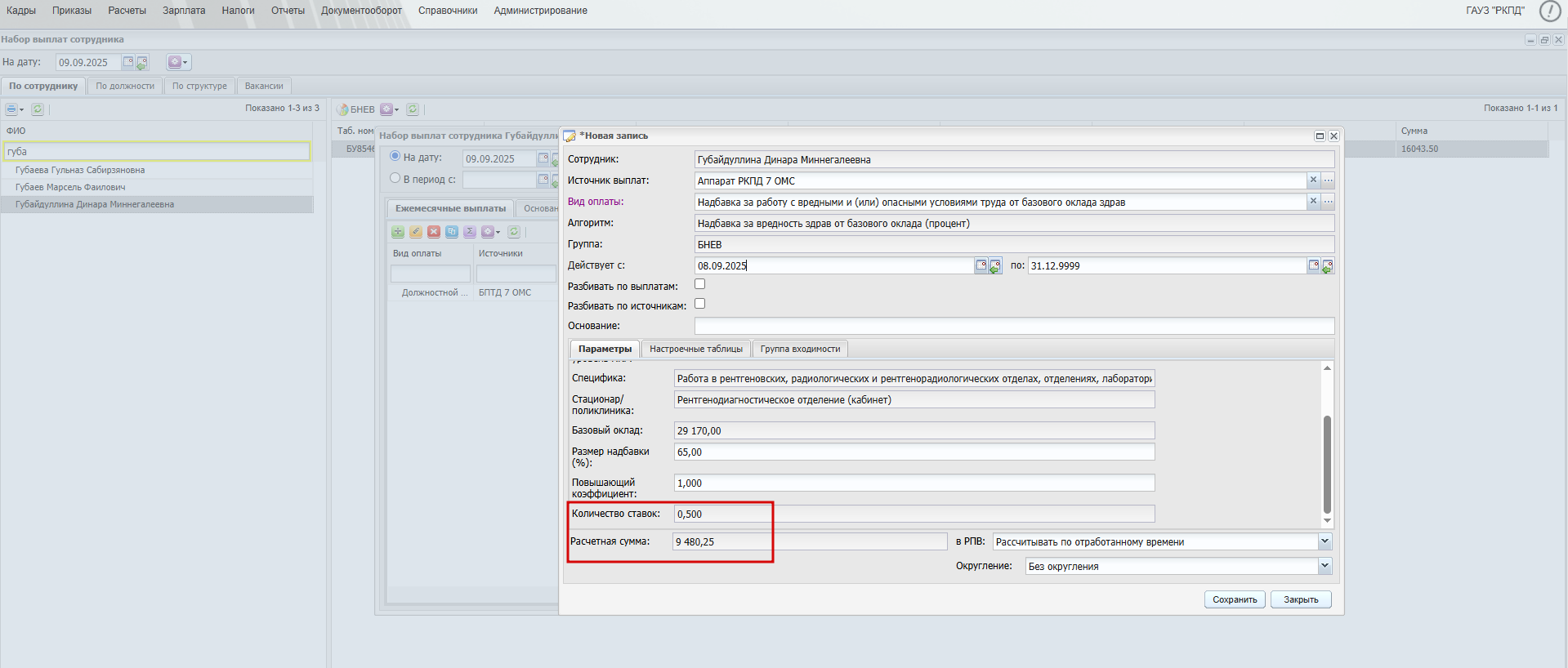Copy the selected payment record with blue icon
The image size is (1568, 668).
click(x=452, y=232)
